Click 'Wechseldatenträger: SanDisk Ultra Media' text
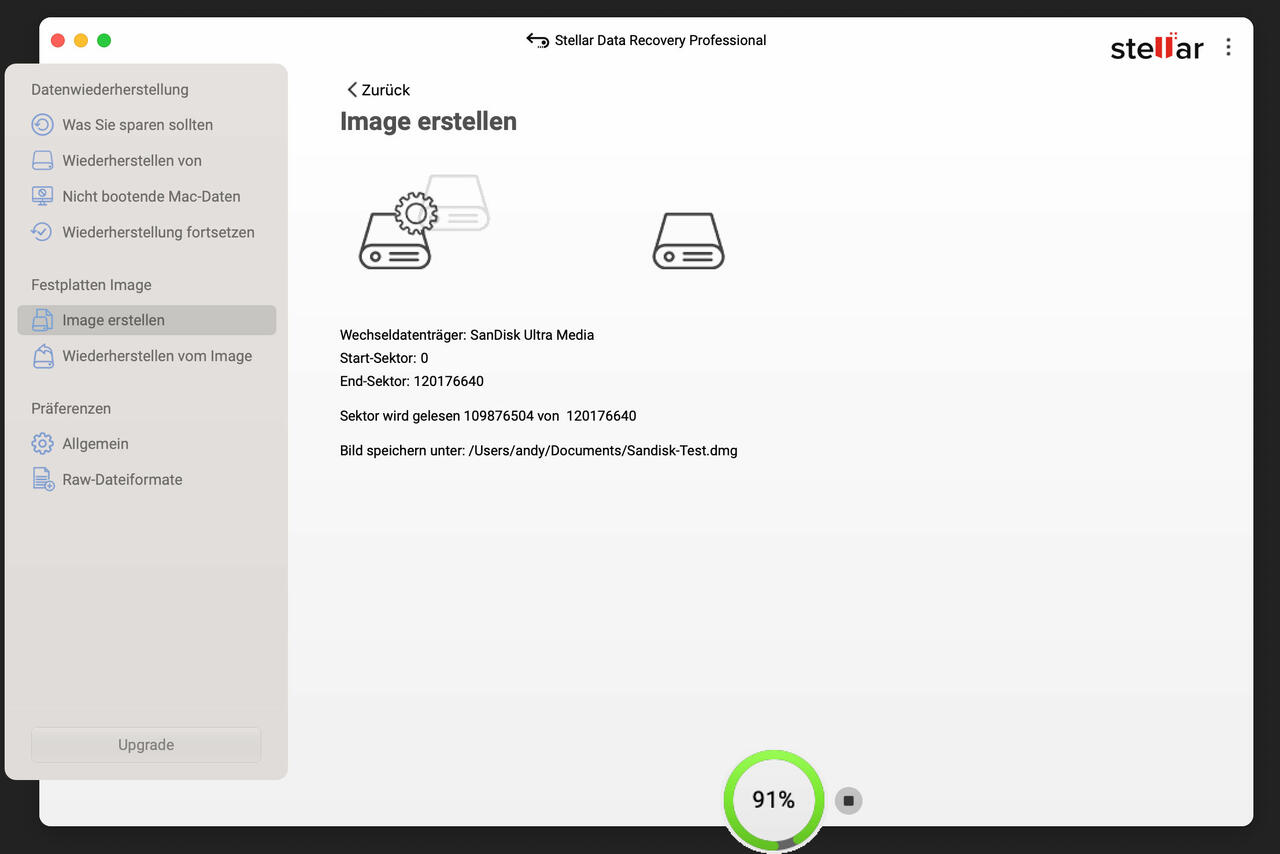 coord(467,335)
